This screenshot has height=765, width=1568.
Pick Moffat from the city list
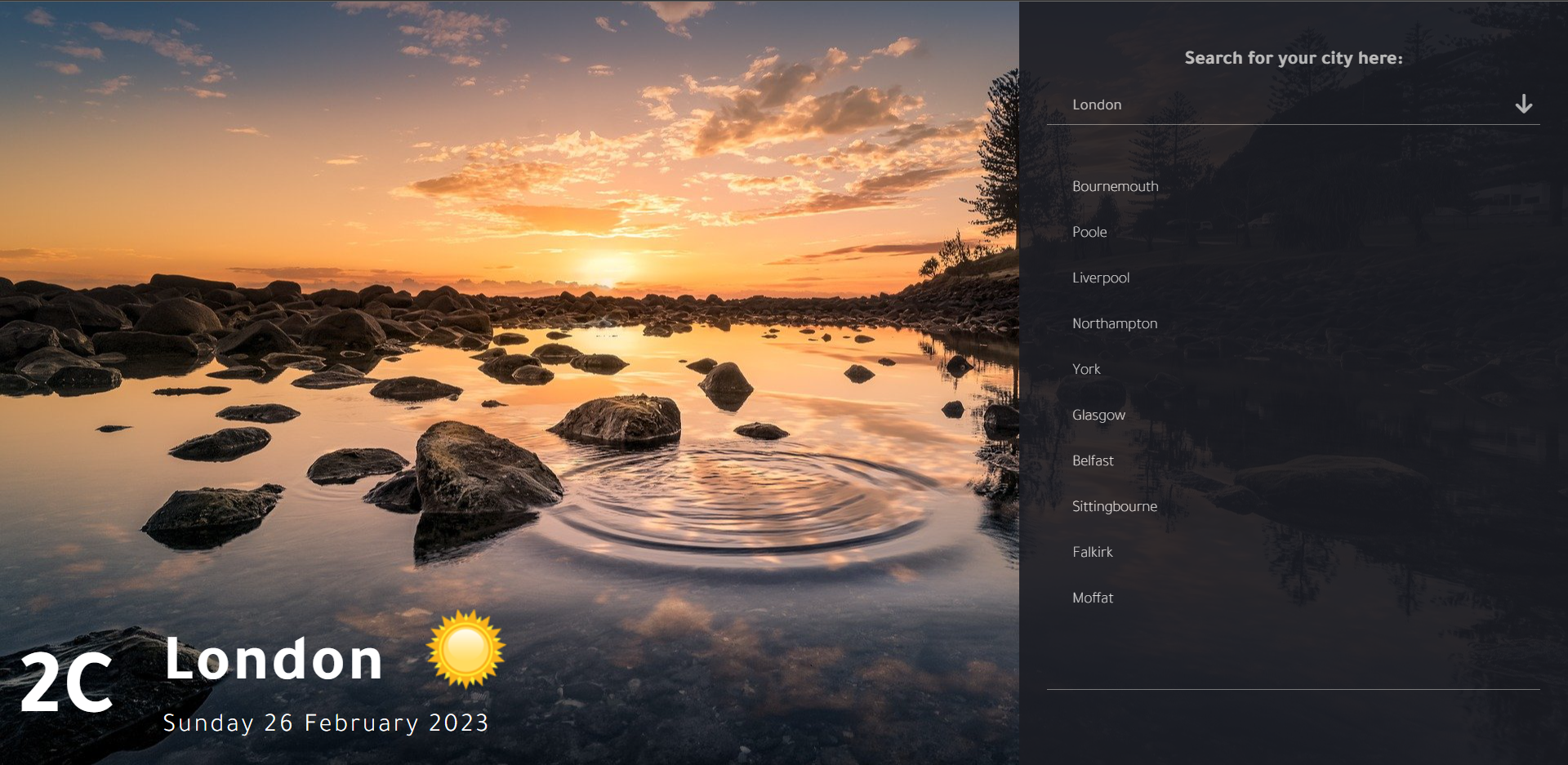tap(1093, 598)
